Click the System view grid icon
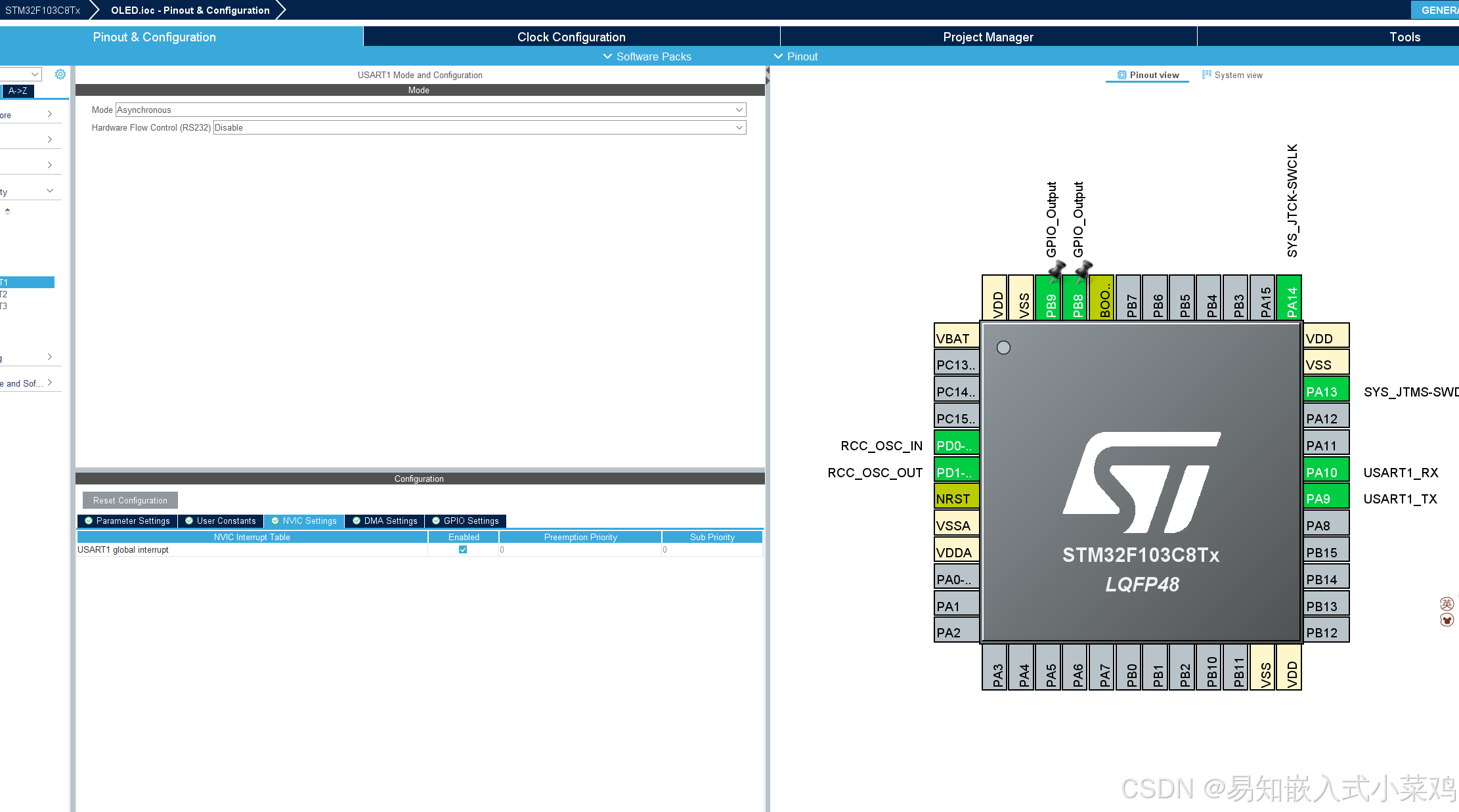1459x812 pixels. click(1206, 75)
